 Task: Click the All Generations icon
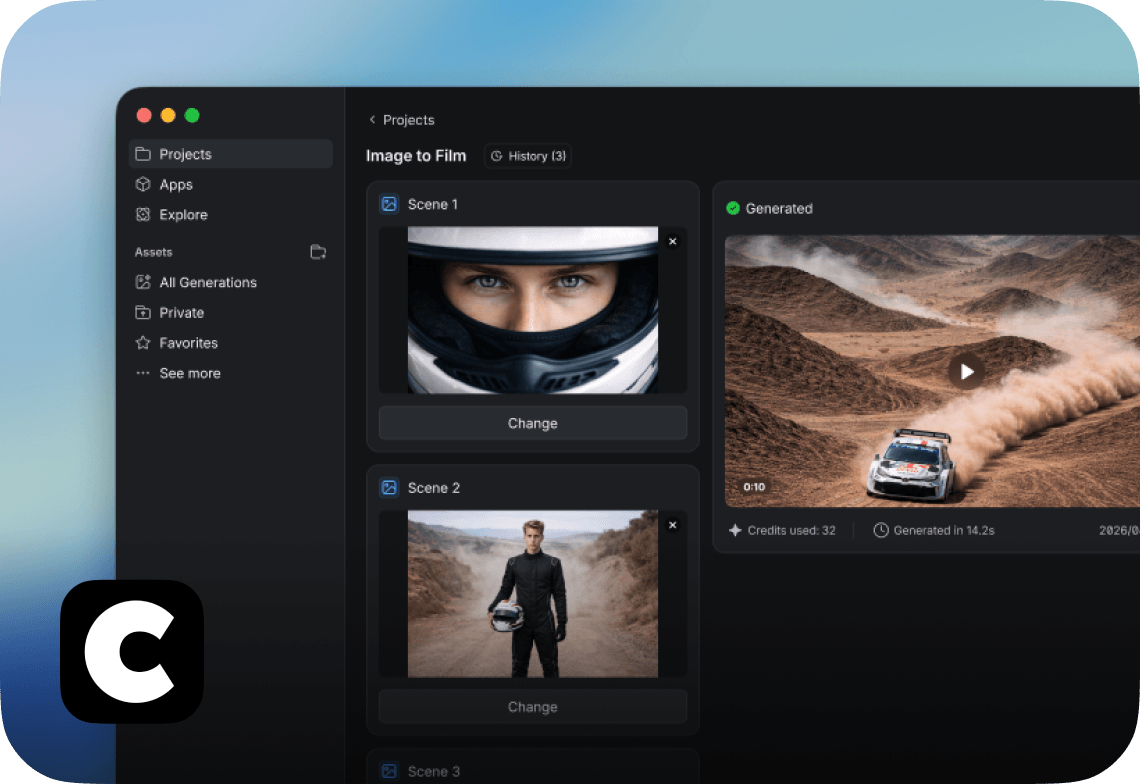click(143, 282)
